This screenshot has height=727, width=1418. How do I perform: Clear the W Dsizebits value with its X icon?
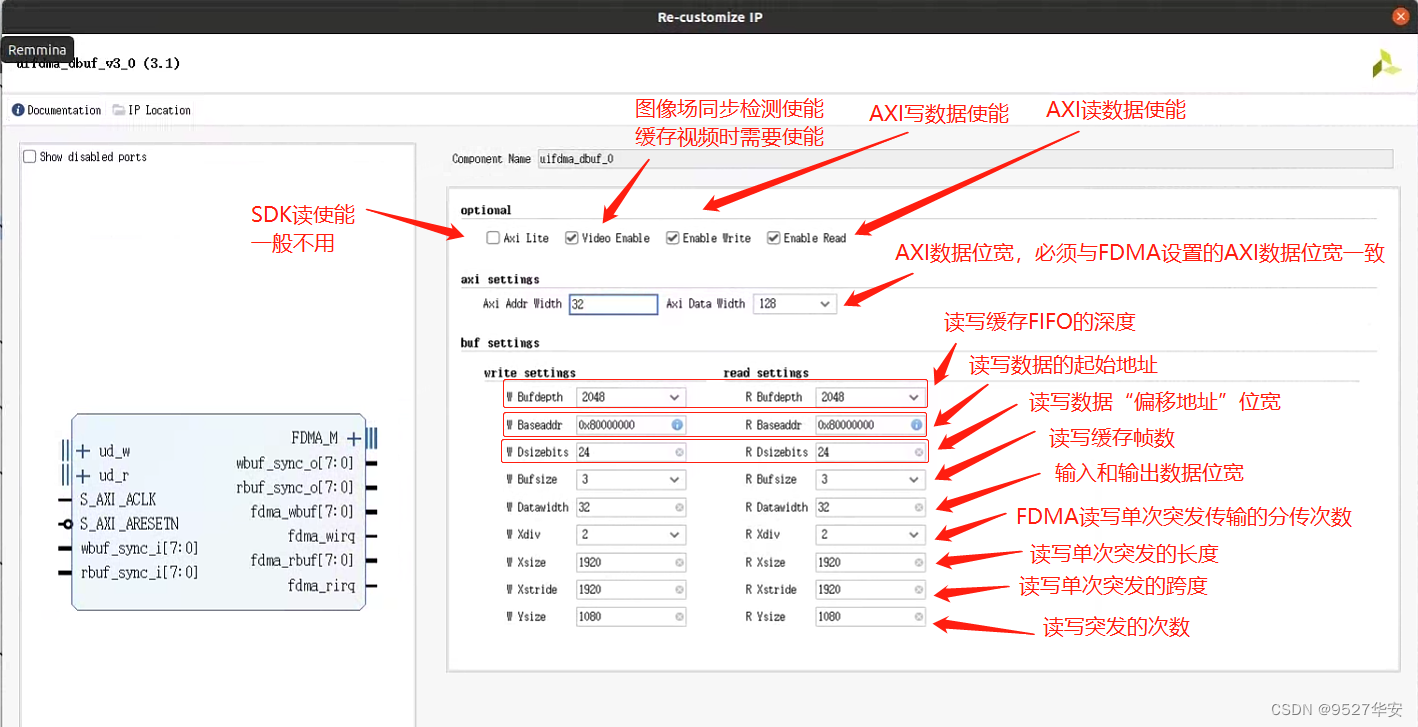point(679,452)
